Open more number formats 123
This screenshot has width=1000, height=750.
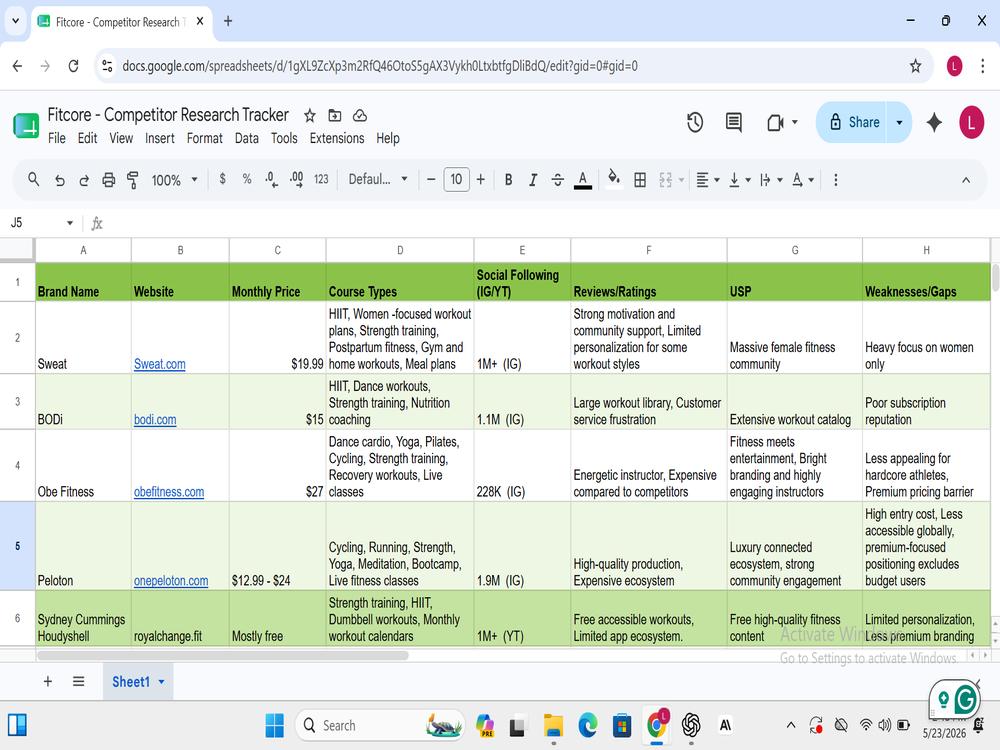(321, 180)
